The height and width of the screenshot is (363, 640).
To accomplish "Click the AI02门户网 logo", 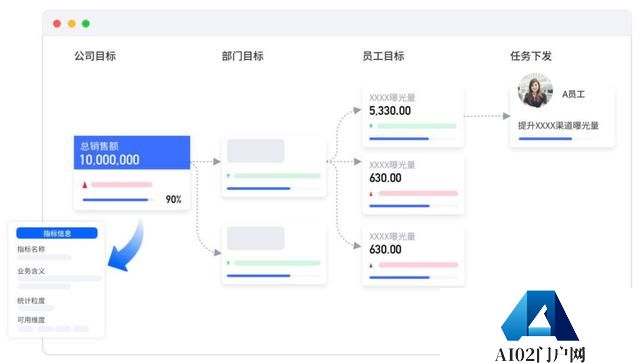I will tap(540, 326).
